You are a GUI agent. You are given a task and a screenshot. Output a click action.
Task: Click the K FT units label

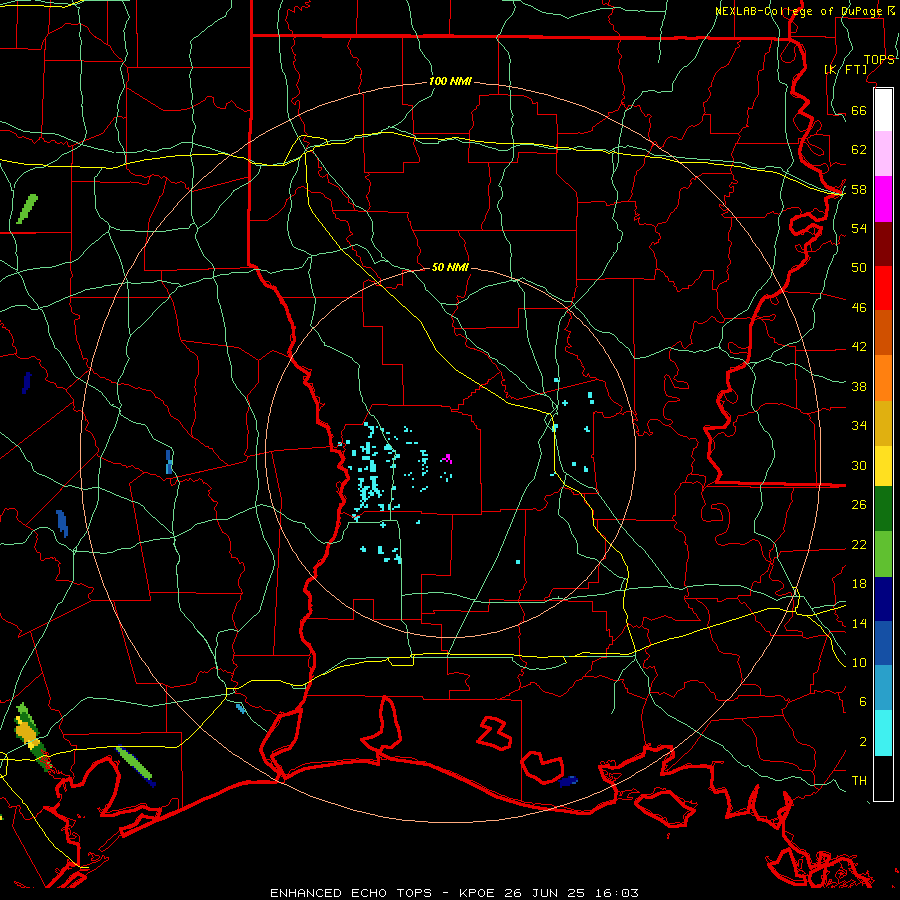pos(845,69)
